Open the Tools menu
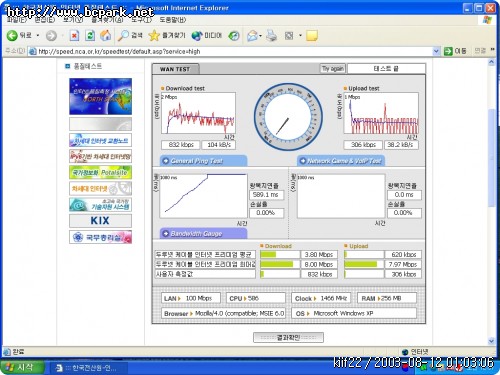The width and height of the screenshot is (500, 375). 141,20
